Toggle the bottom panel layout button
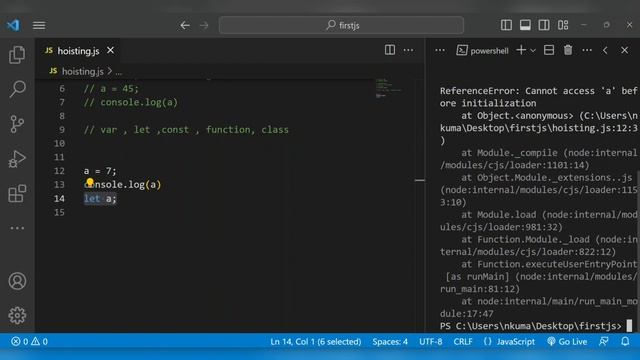640x360 pixels. point(525,25)
